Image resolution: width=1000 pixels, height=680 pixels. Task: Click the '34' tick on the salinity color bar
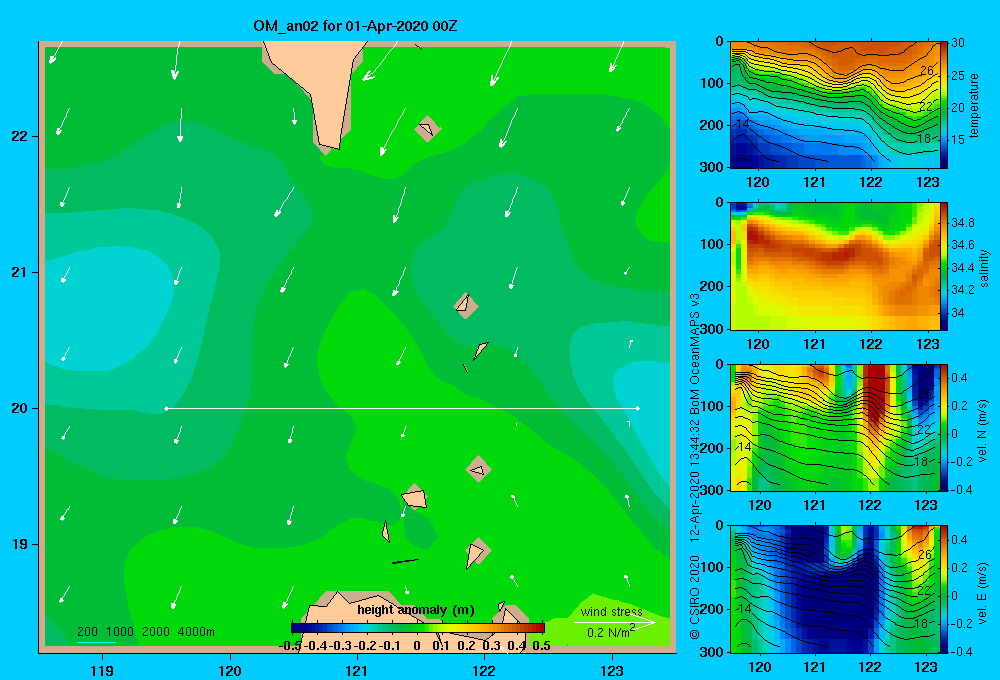(957, 313)
